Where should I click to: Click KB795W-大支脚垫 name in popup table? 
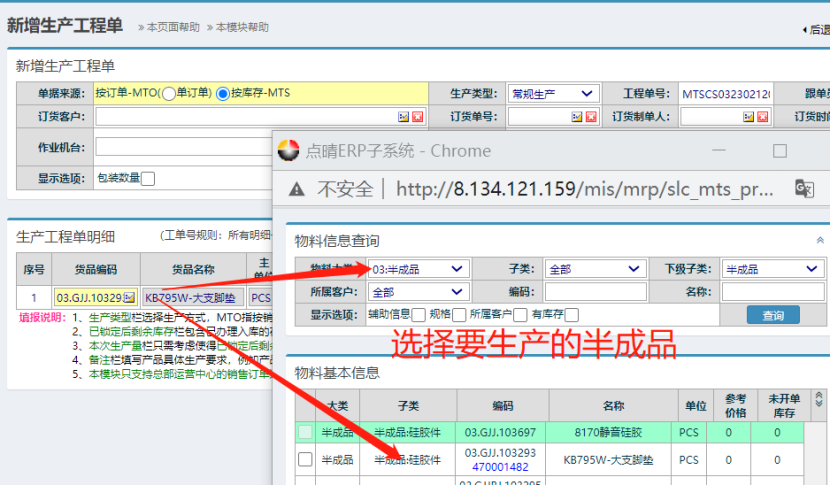(x=608, y=460)
